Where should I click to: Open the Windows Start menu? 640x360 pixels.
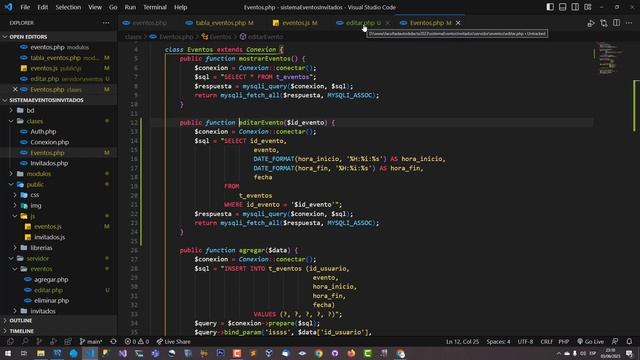click(x=8, y=353)
